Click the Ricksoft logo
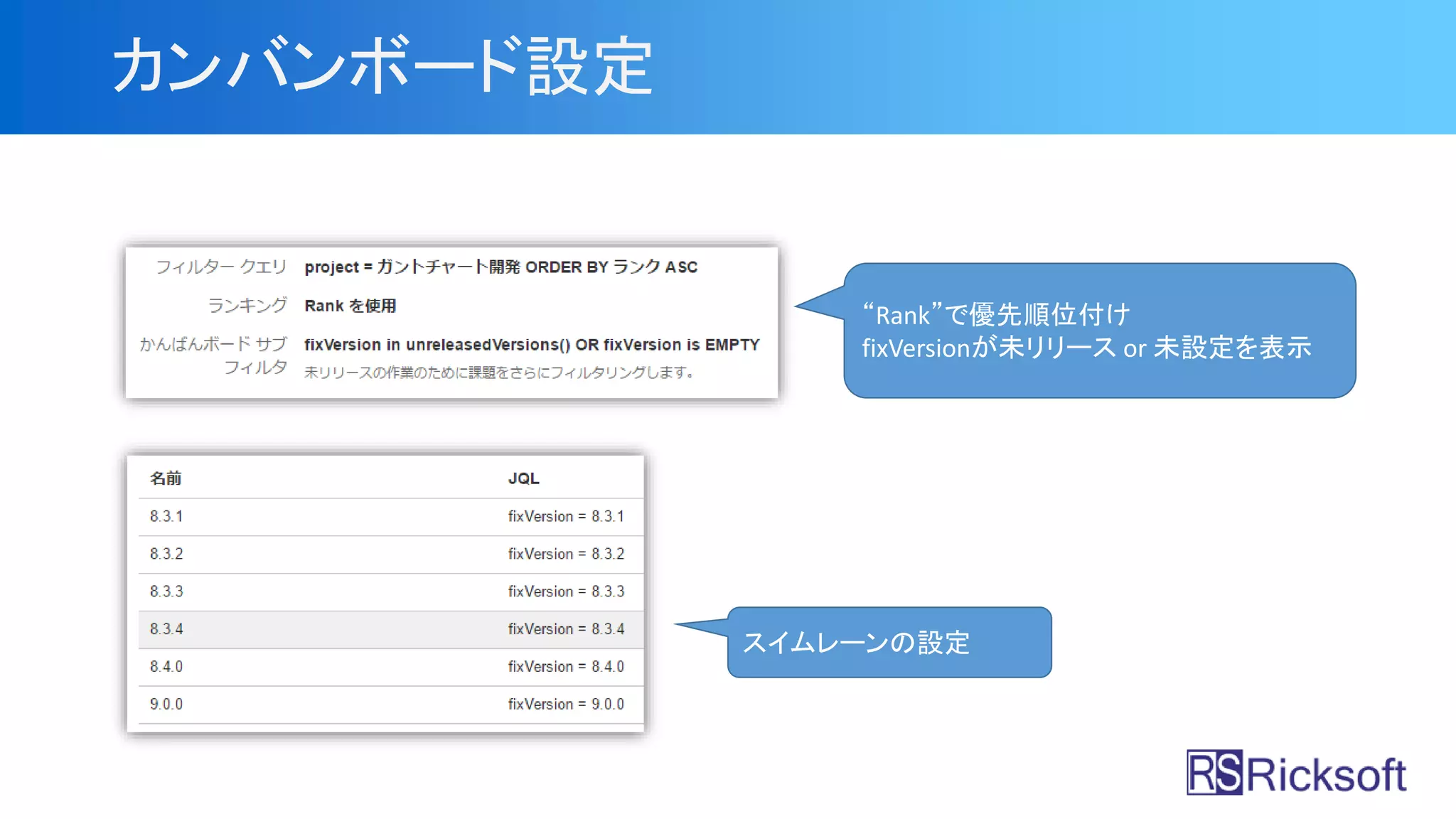Viewport: 1456px width, 819px height. click(1296, 773)
